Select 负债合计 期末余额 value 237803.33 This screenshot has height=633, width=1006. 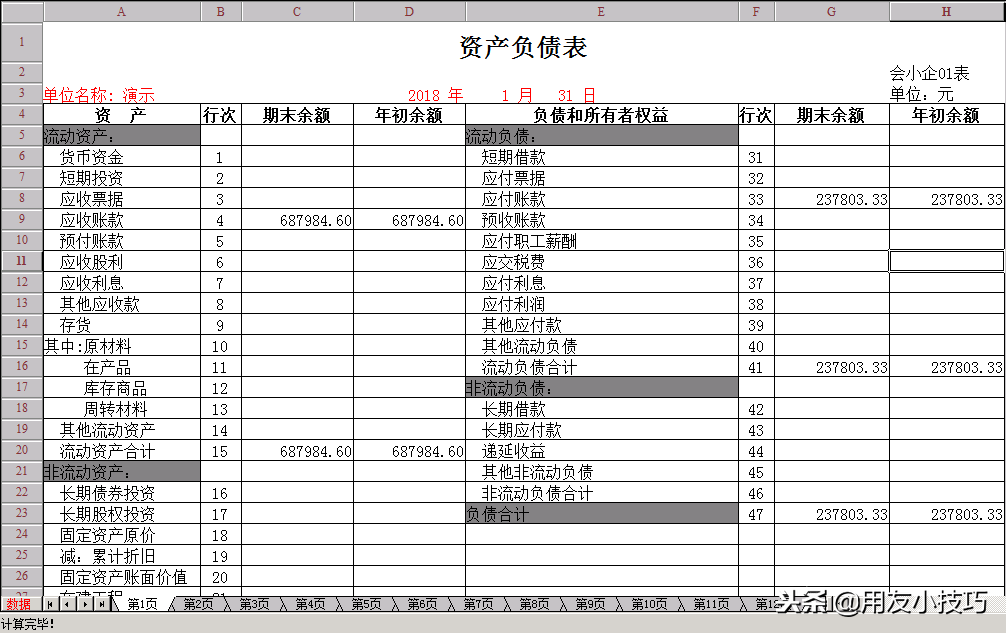[831, 514]
